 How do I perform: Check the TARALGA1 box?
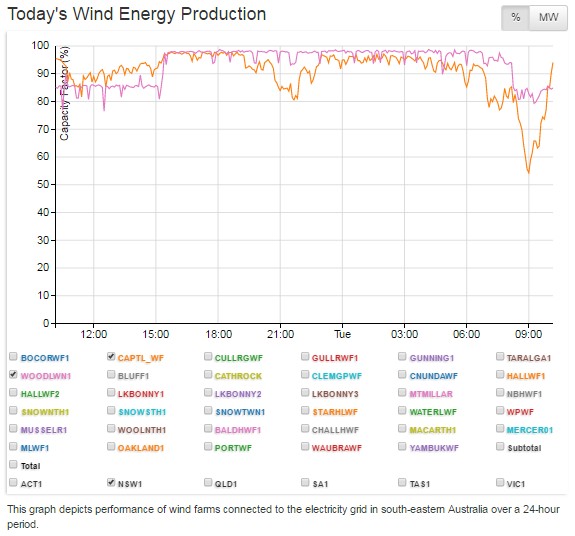click(x=500, y=356)
